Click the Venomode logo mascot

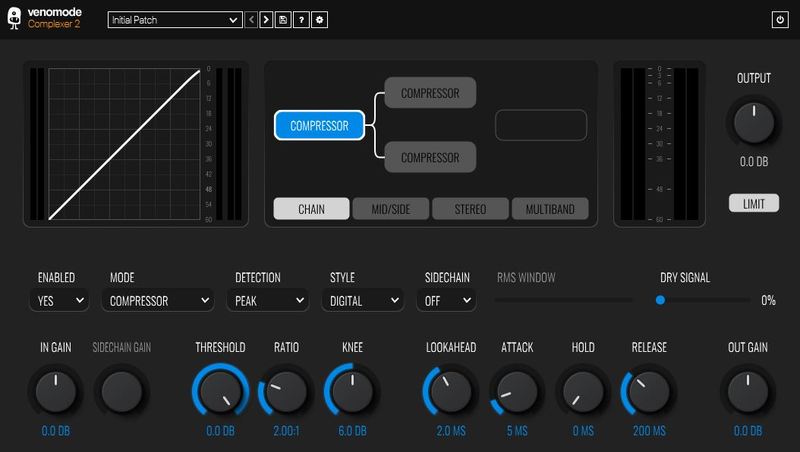14,18
